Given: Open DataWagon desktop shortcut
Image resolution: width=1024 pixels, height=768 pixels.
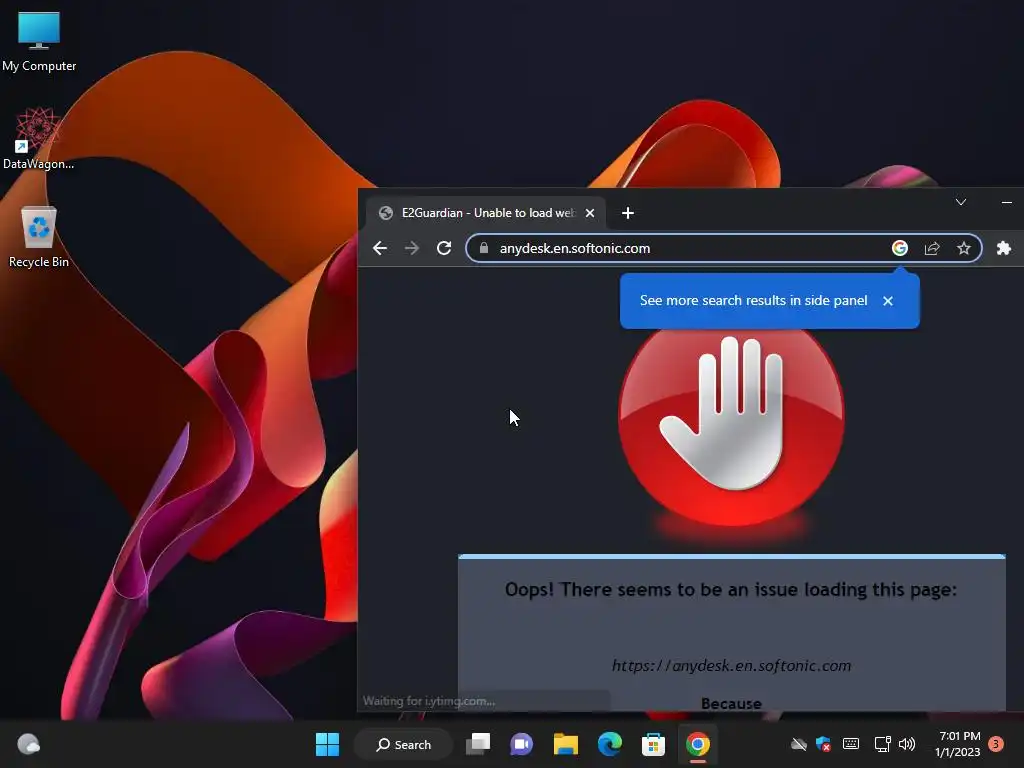Looking at the screenshot, I should [x=38, y=138].
